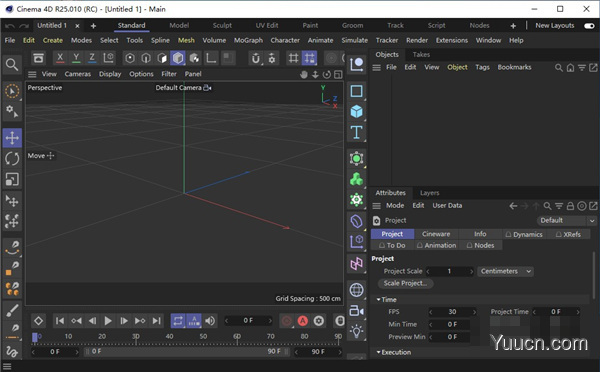600x372 pixels.
Task: Toggle Enable Snap magnet
Action: pyautogui.click(x=256, y=58)
